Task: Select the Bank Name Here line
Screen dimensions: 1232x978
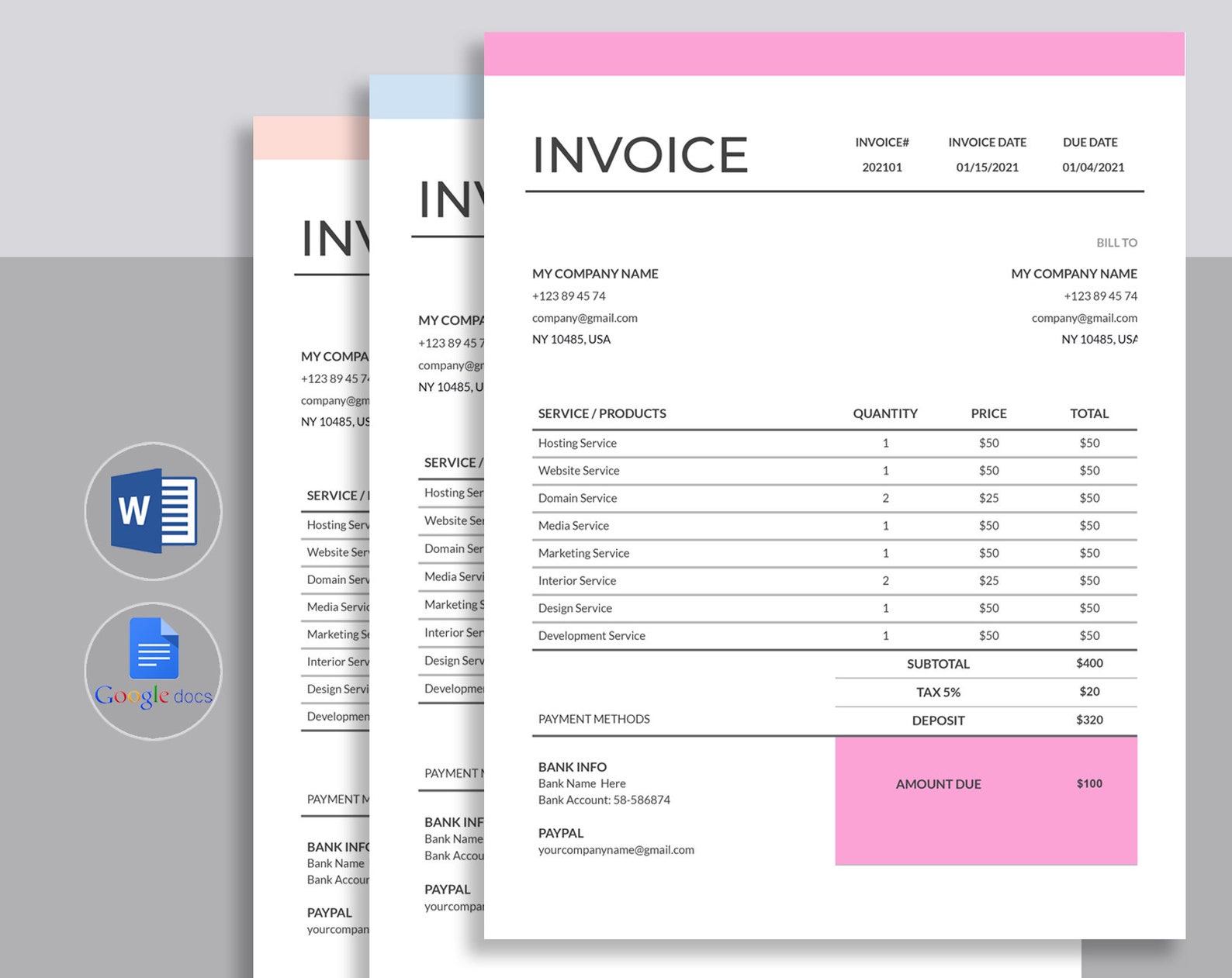Action: [582, 783]
